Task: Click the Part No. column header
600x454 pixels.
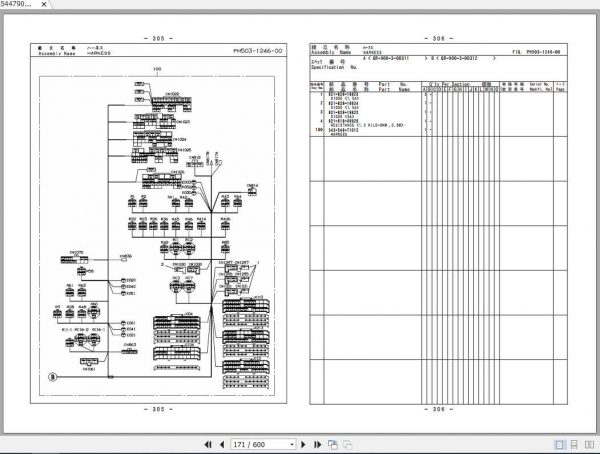Action: click(x=393, y=84)
